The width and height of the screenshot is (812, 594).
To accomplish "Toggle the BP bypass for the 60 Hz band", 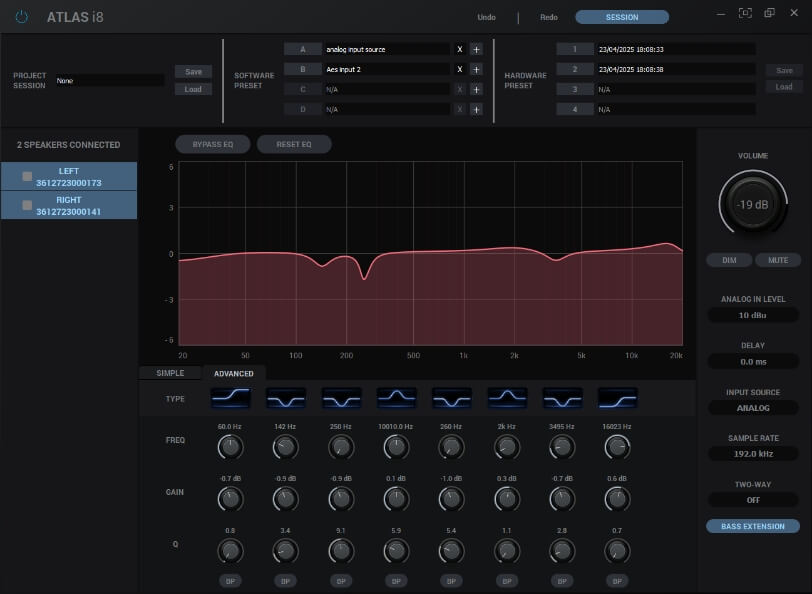I will pyautogui.click(x=230, y=580).
